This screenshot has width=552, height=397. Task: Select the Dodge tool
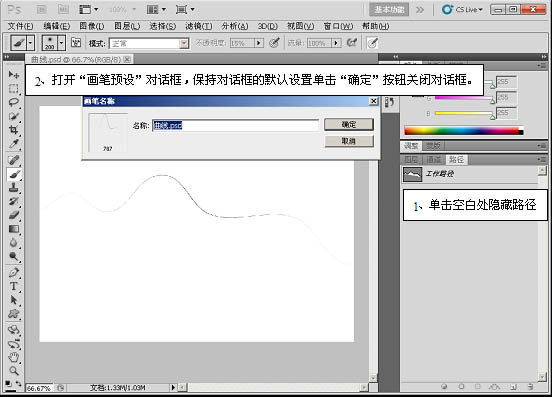[x=14, y=256]
